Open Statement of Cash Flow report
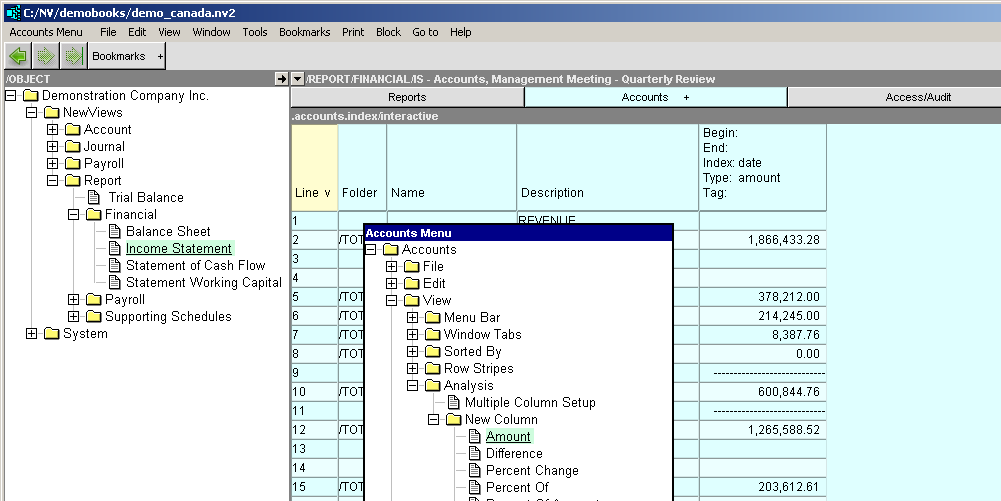The image size is (1001, 501). pos(195,265)
